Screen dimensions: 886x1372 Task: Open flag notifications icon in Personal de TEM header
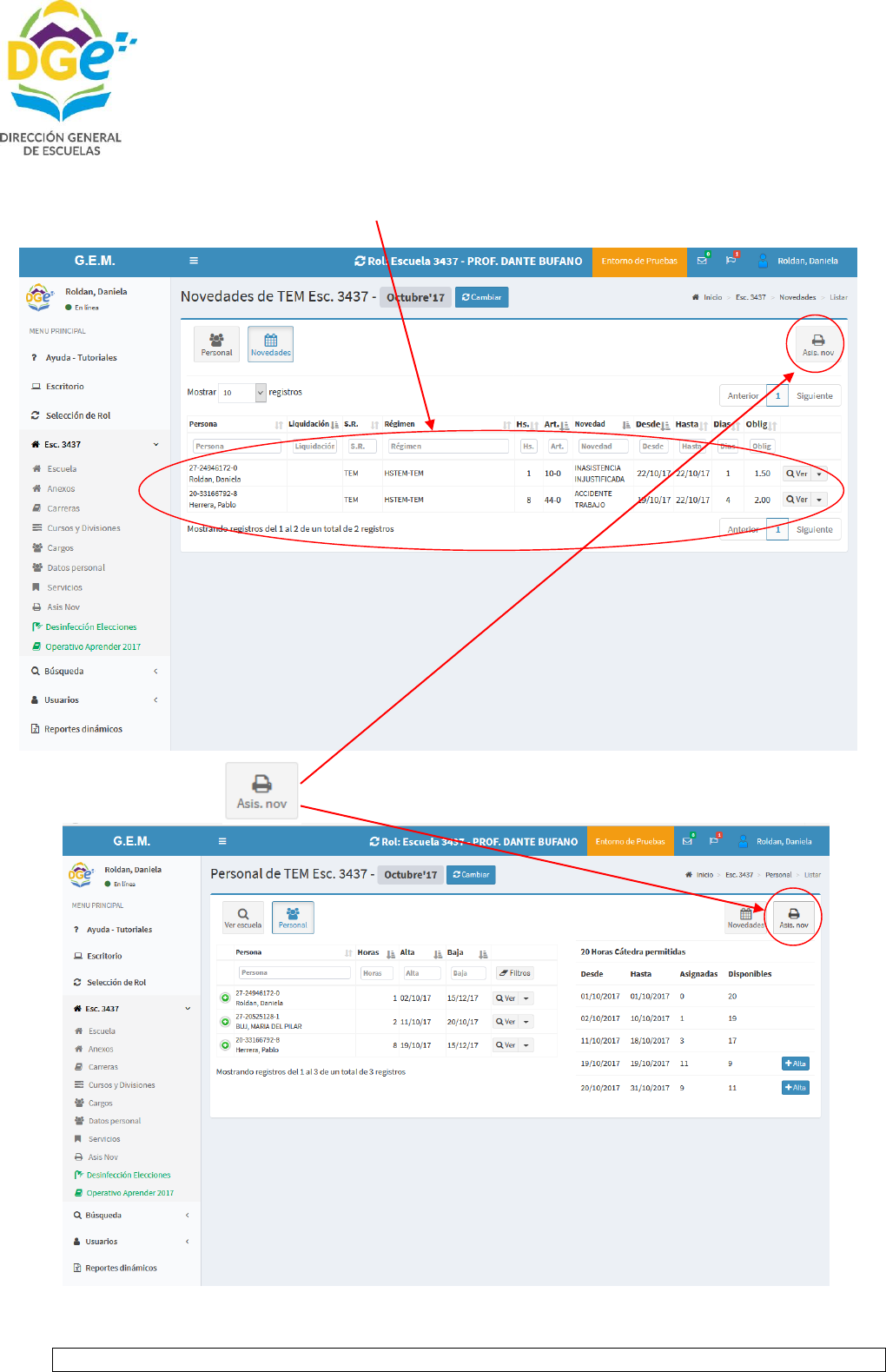coord(714,840)
